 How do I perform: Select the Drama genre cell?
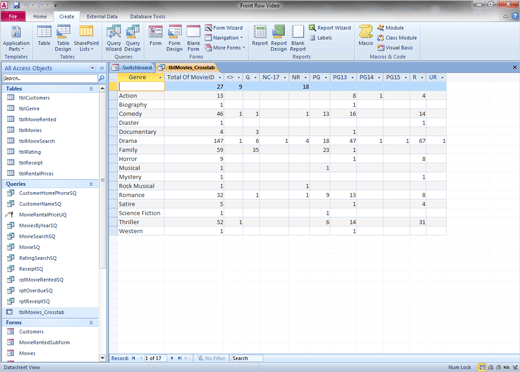141,141
